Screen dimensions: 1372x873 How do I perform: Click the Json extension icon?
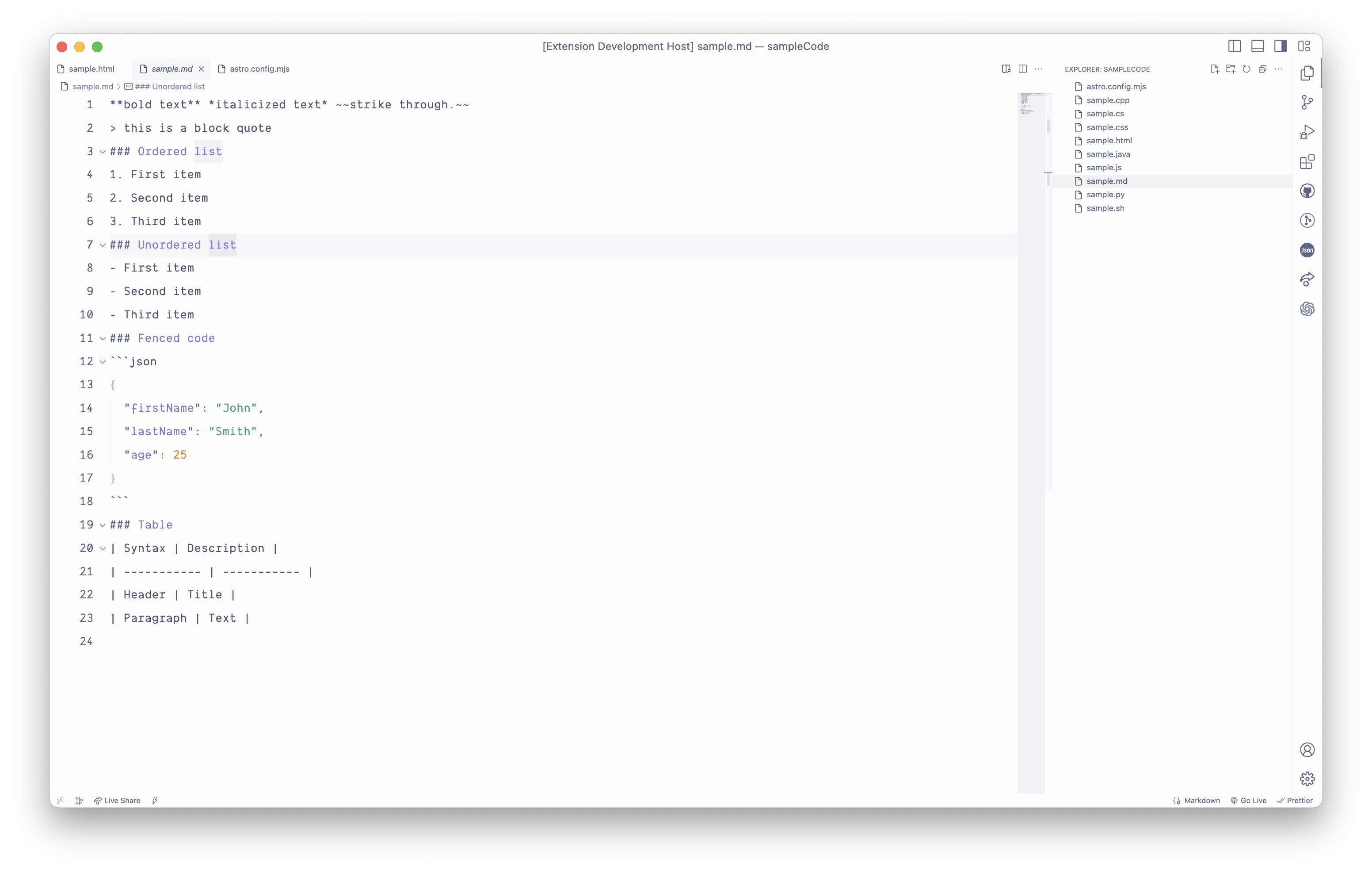[1307, 250]
